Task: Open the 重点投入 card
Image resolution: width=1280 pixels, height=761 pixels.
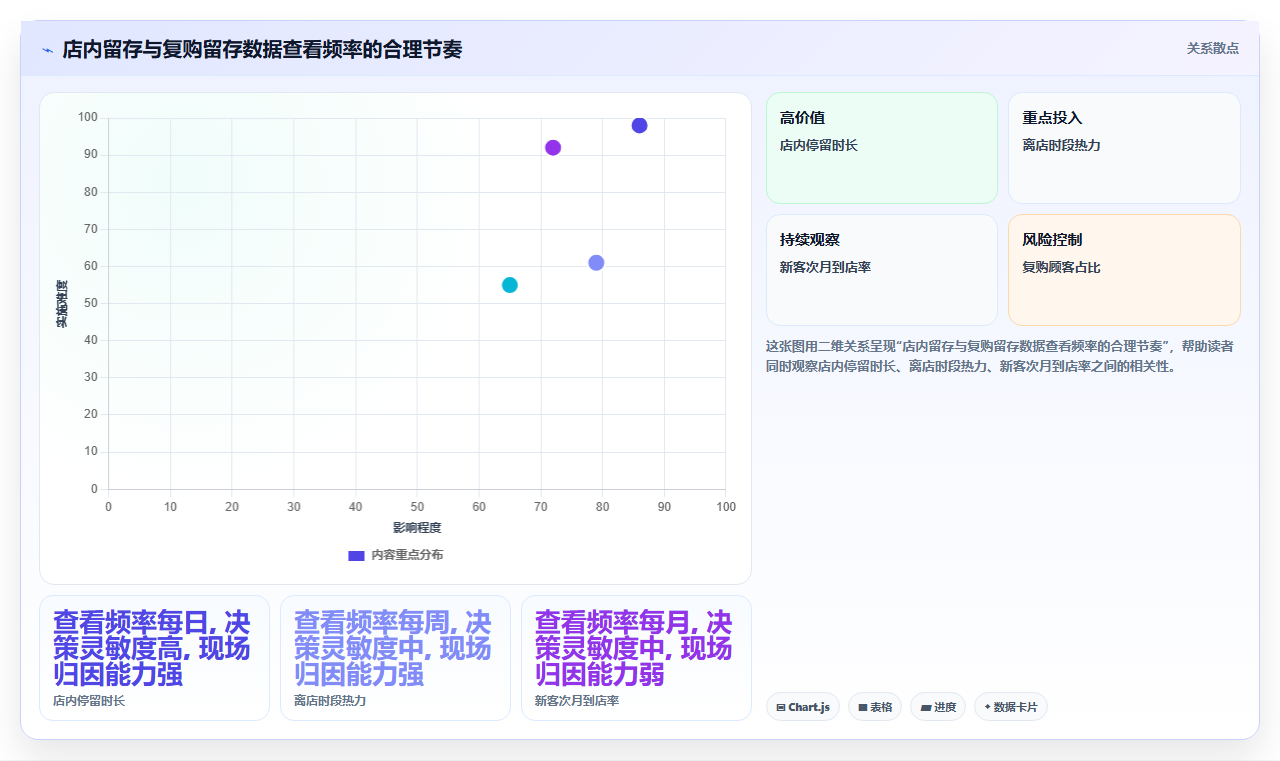Action: (x=1124, y=148)
